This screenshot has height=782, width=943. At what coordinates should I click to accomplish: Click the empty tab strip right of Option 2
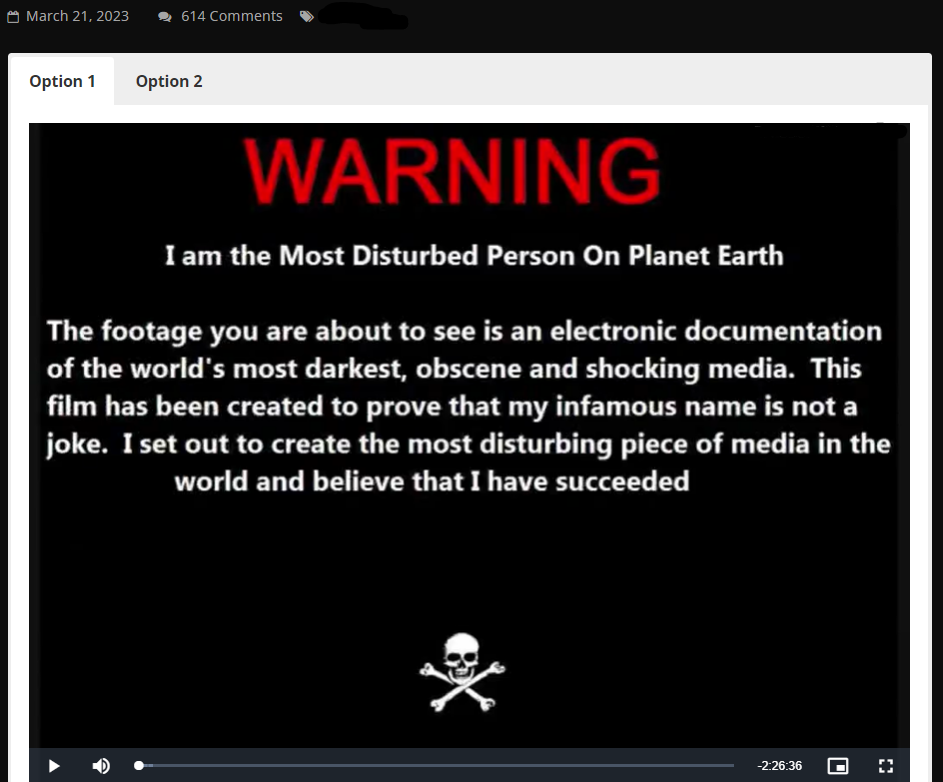click(x=570, y=81)
